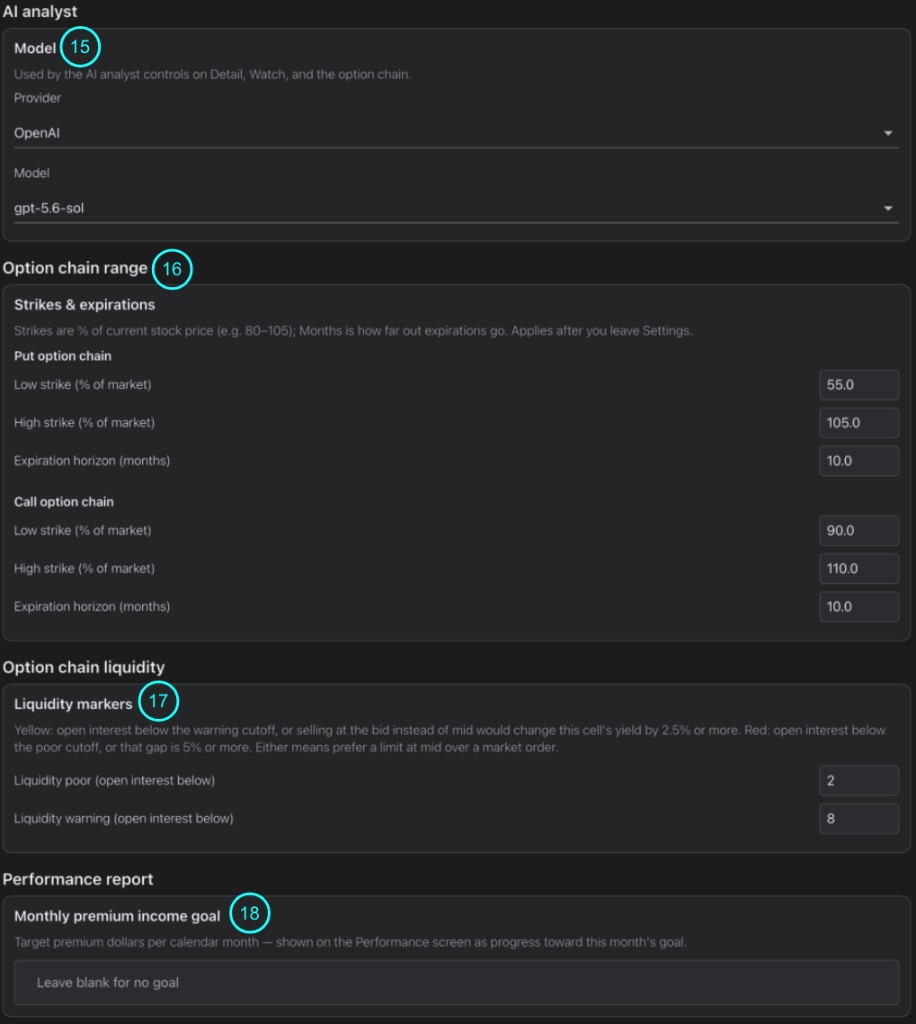Click the Provider dropdown arrow icon
The width and height of the screenshot is (916, 1024).
(888, 133)
